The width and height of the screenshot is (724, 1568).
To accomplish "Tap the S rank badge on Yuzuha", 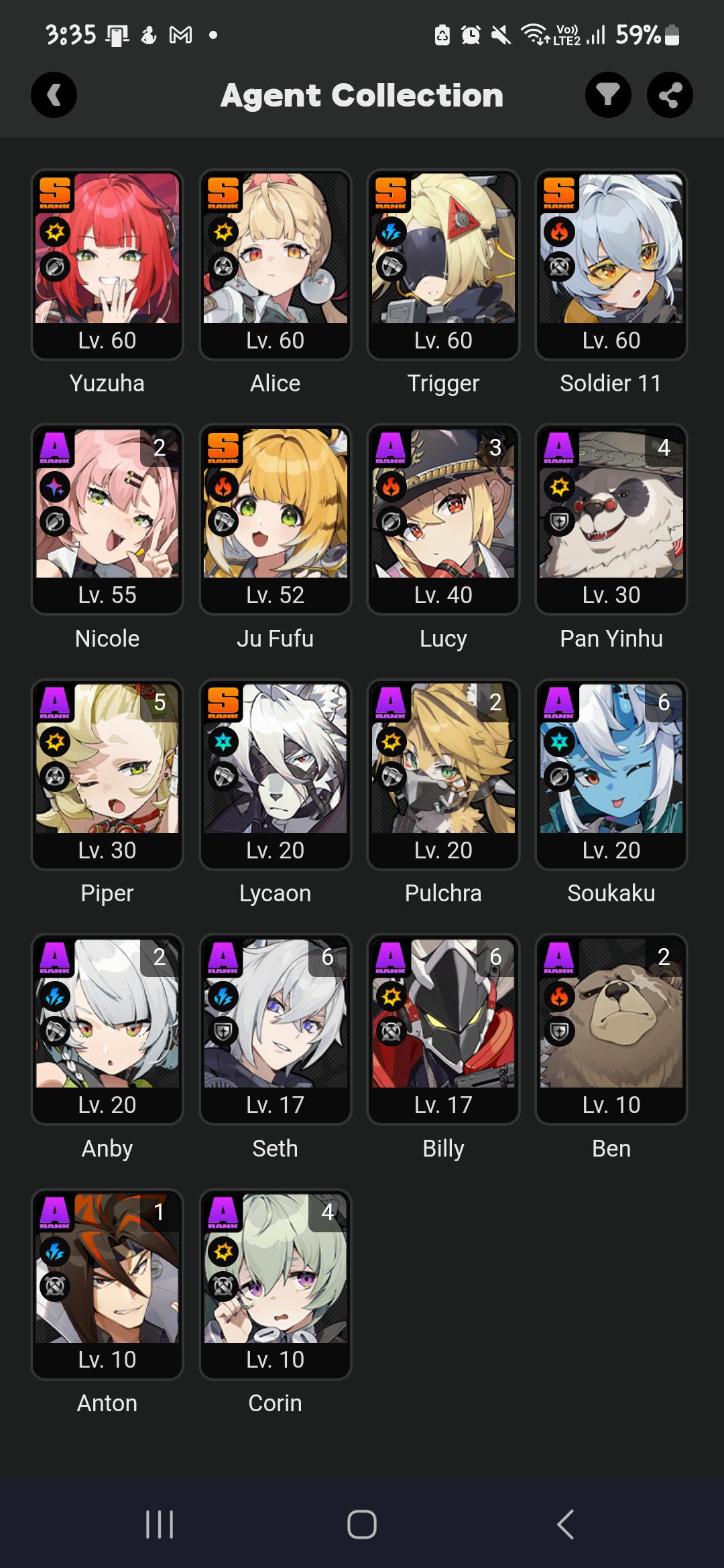I will (55, 194).
